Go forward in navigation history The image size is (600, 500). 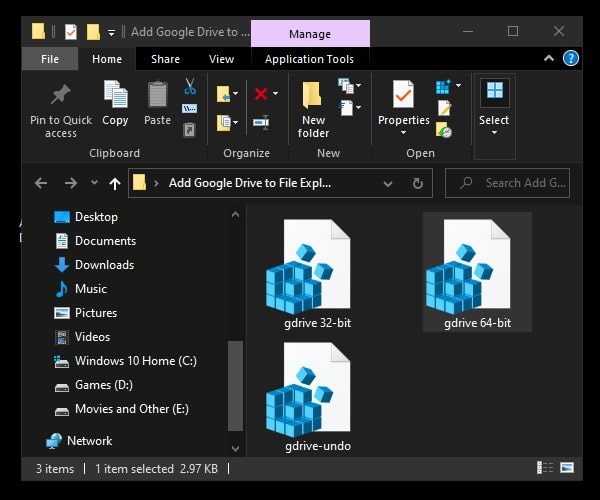pos(70,183)
